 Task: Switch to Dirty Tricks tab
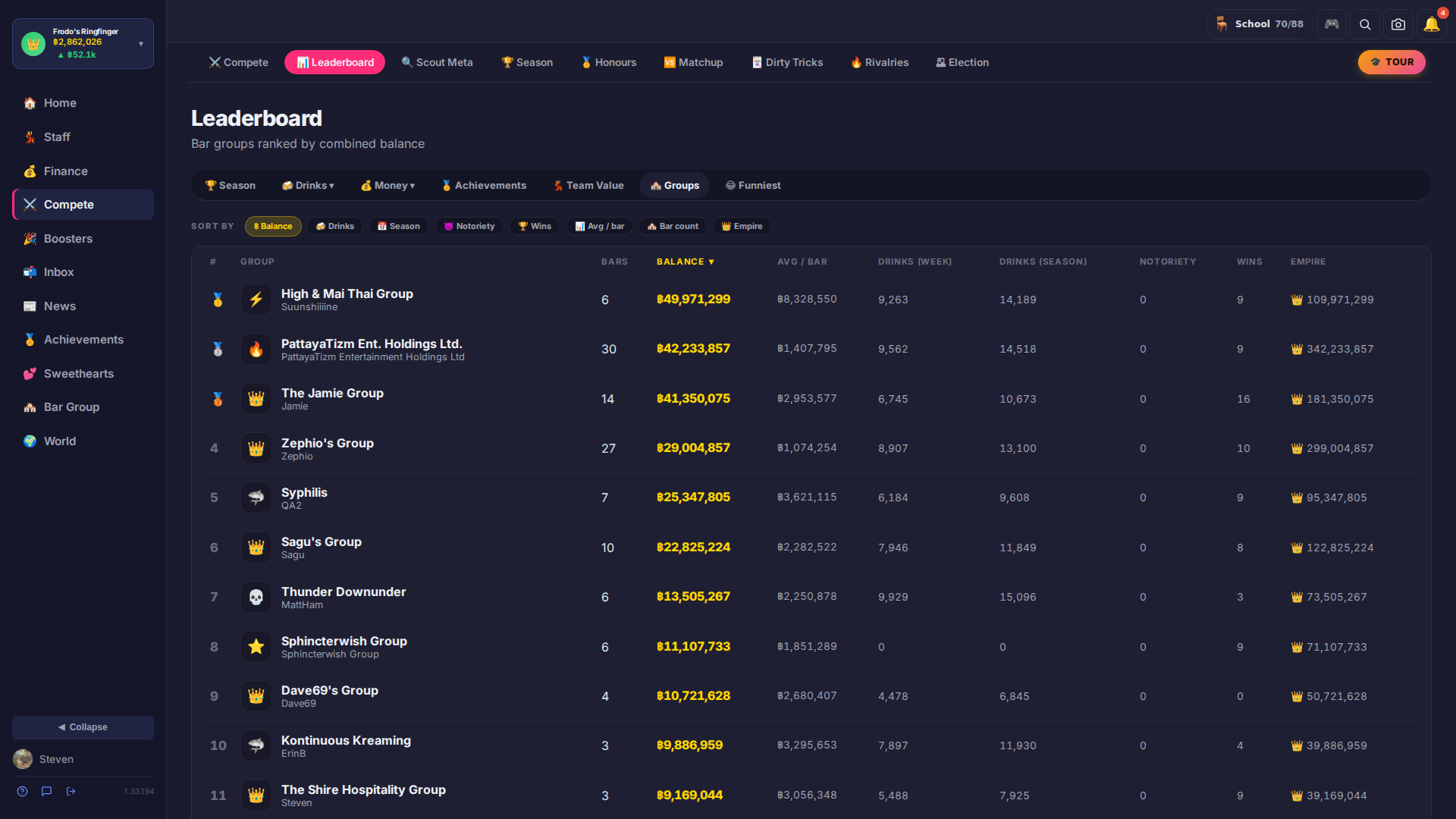pyautogui.click(x=787, y=62)
